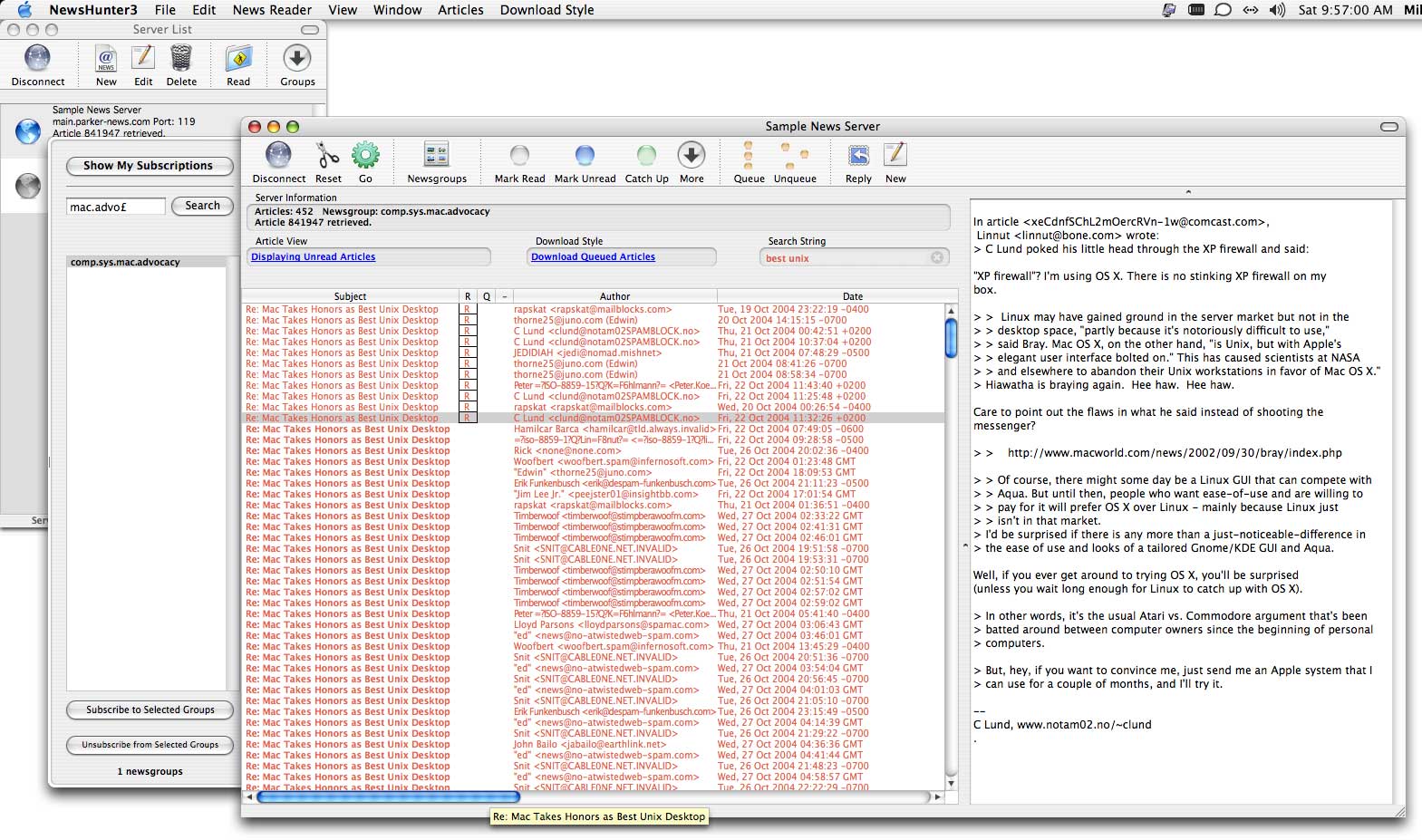Viewport: 1422px width, 840px height.
Task: Click splitter arrow between article list and message
Action: pos(964,546)
